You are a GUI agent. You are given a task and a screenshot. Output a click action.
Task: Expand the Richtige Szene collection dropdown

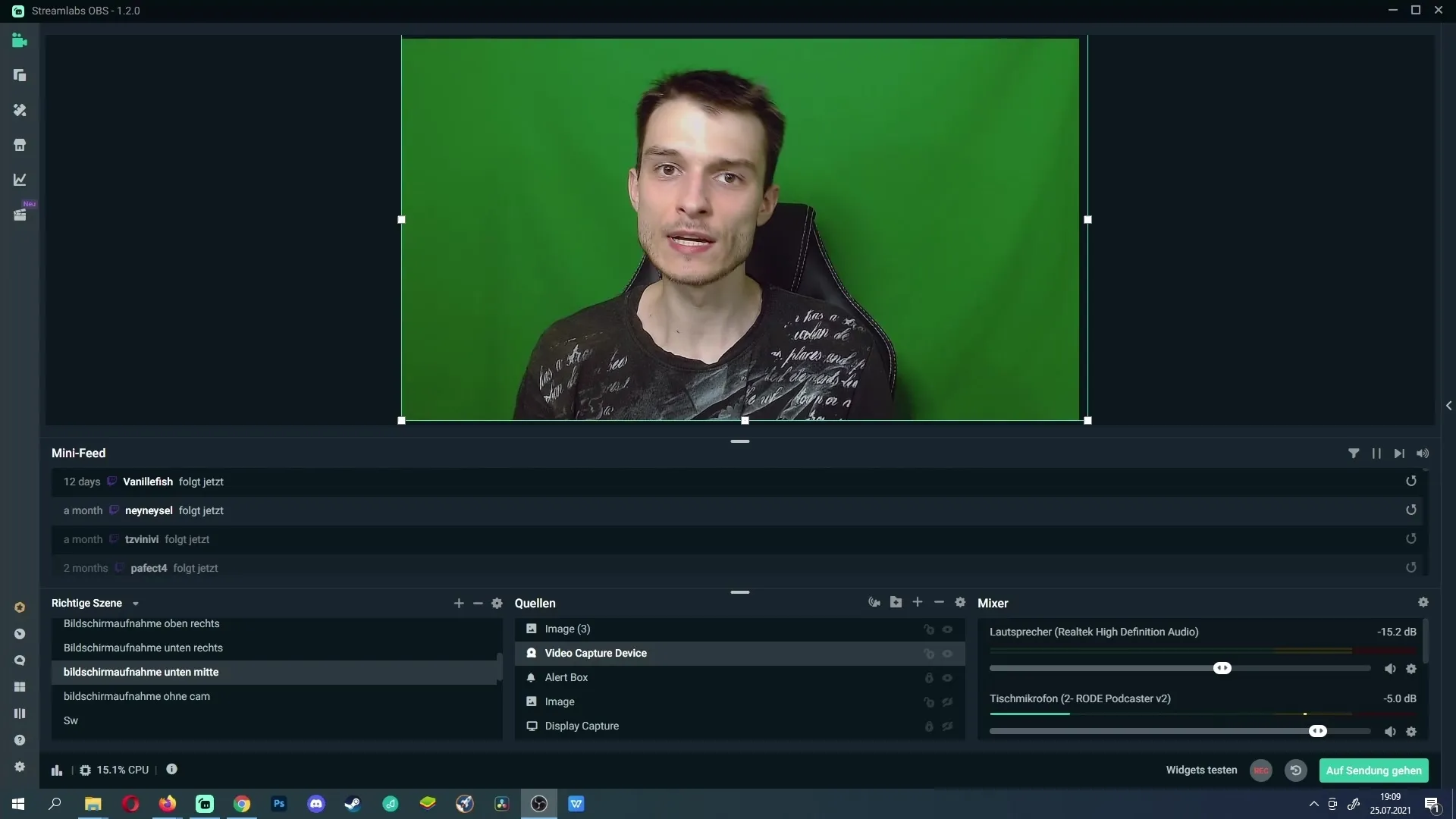[136, 604]
